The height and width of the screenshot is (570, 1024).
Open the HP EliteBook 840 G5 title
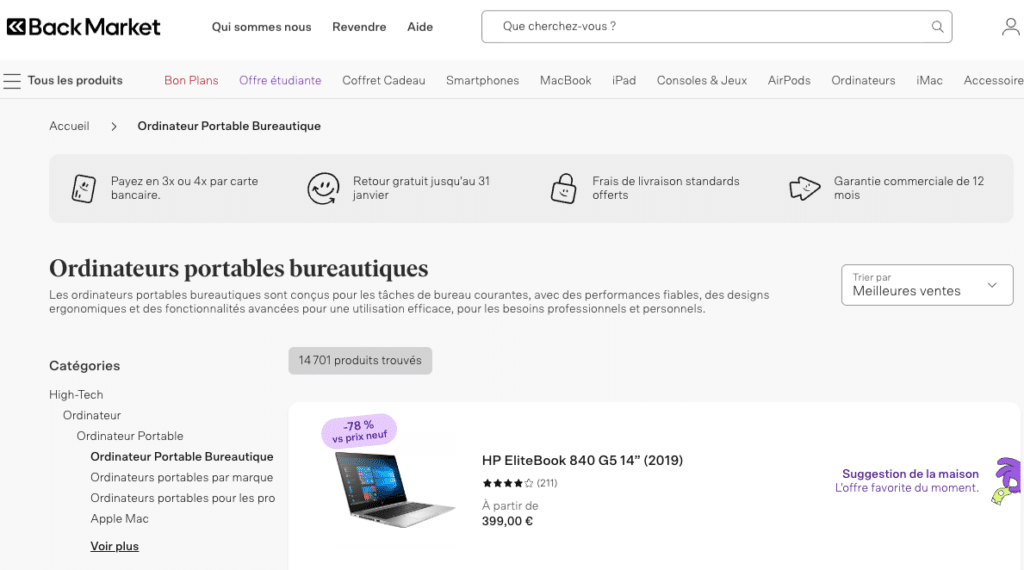[x=583, y=460]
